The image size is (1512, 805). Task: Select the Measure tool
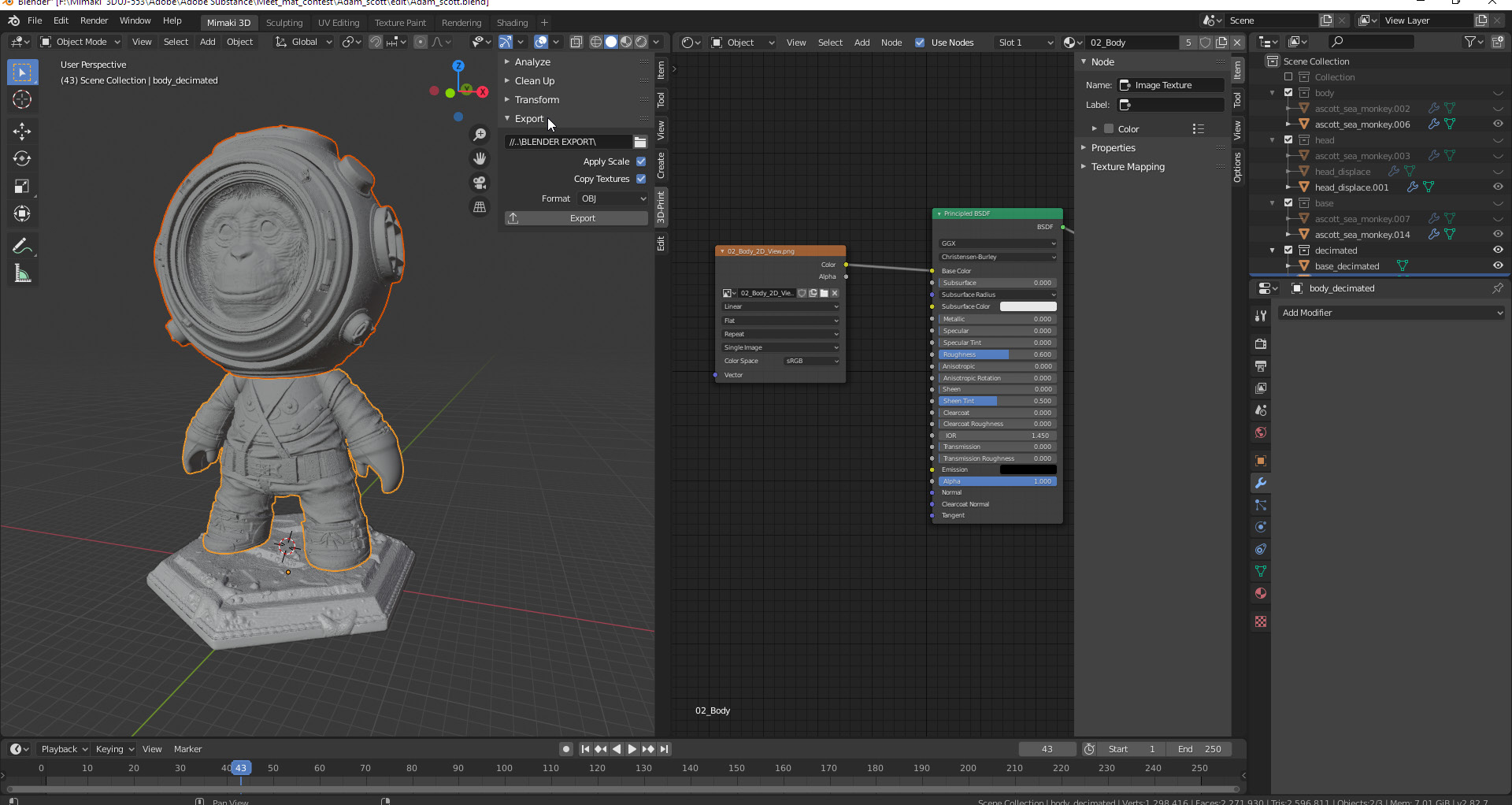(x=22, y=274)
